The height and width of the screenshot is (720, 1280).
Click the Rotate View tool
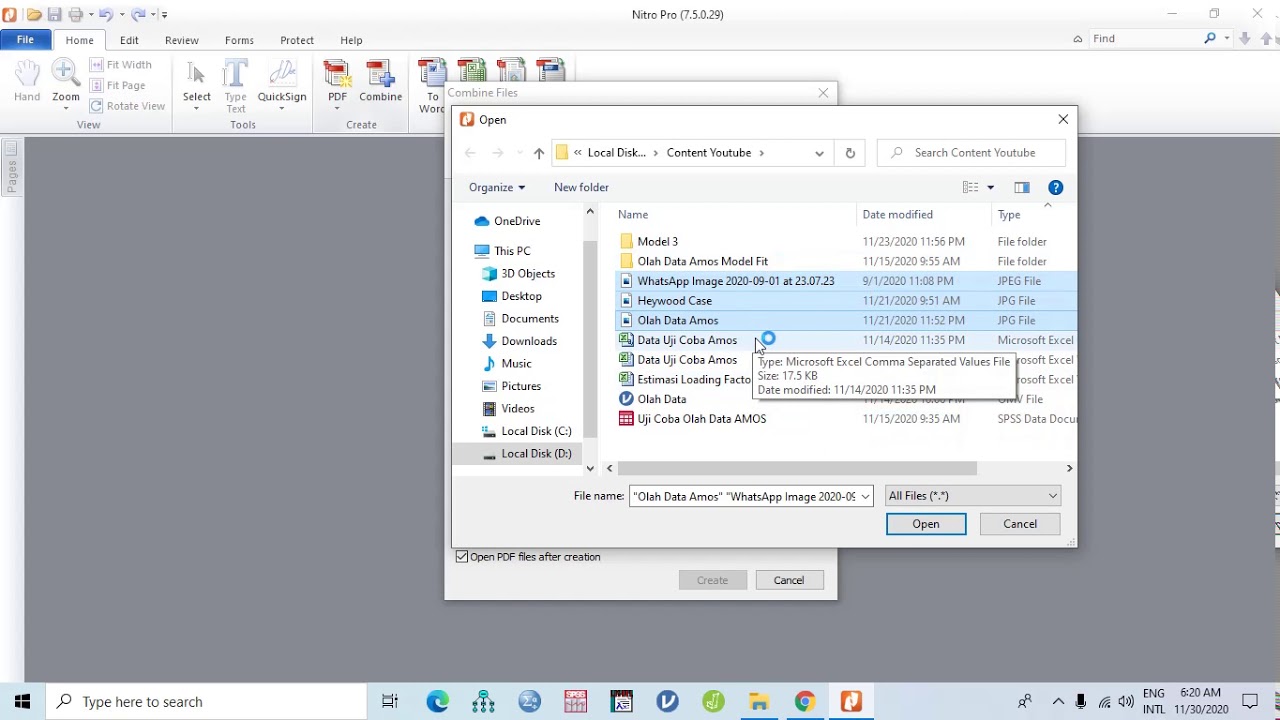[x=127, y=106]
